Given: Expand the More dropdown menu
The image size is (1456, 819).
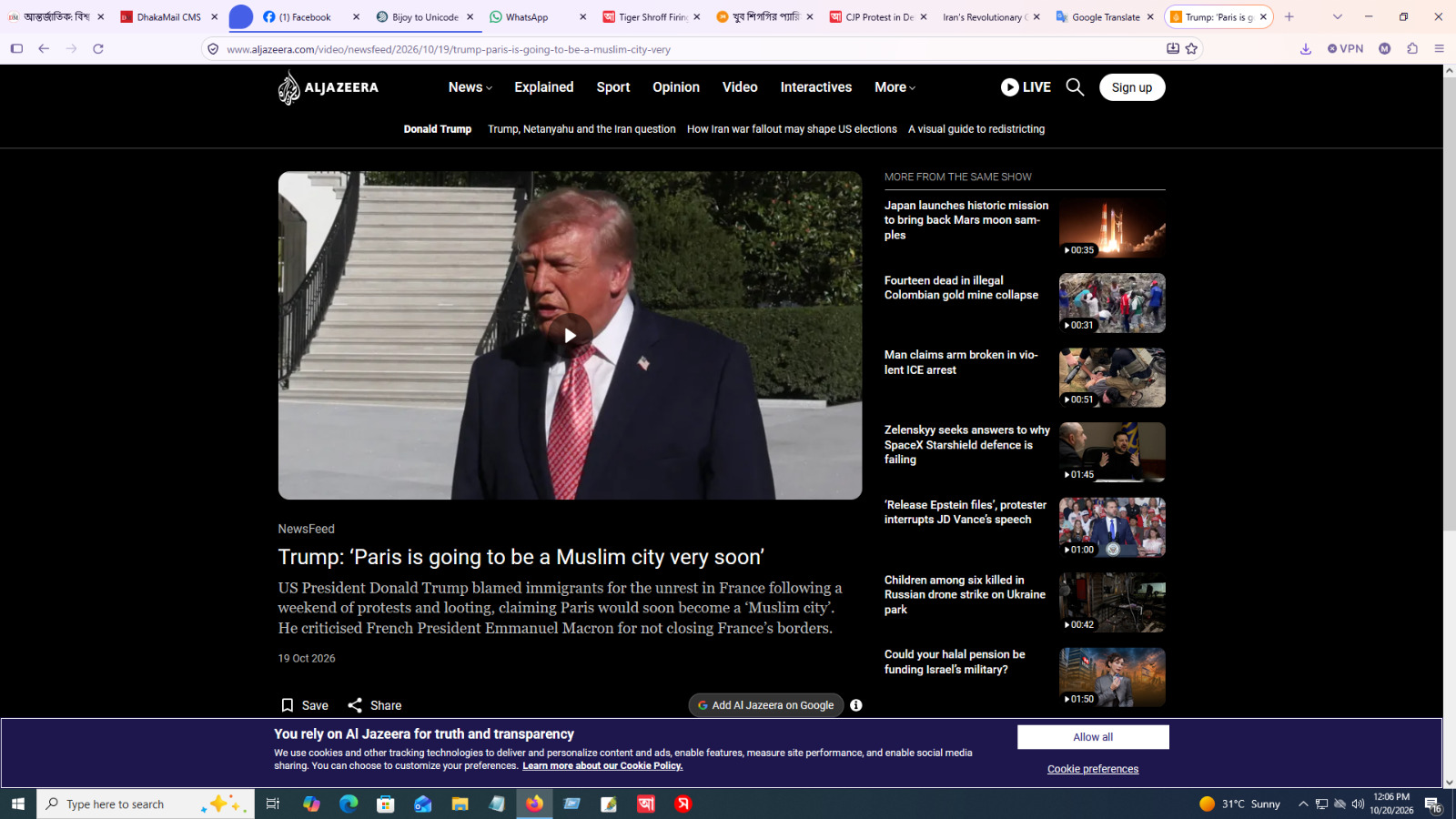Looking at the screenshot, I should (x=895, y=87).
